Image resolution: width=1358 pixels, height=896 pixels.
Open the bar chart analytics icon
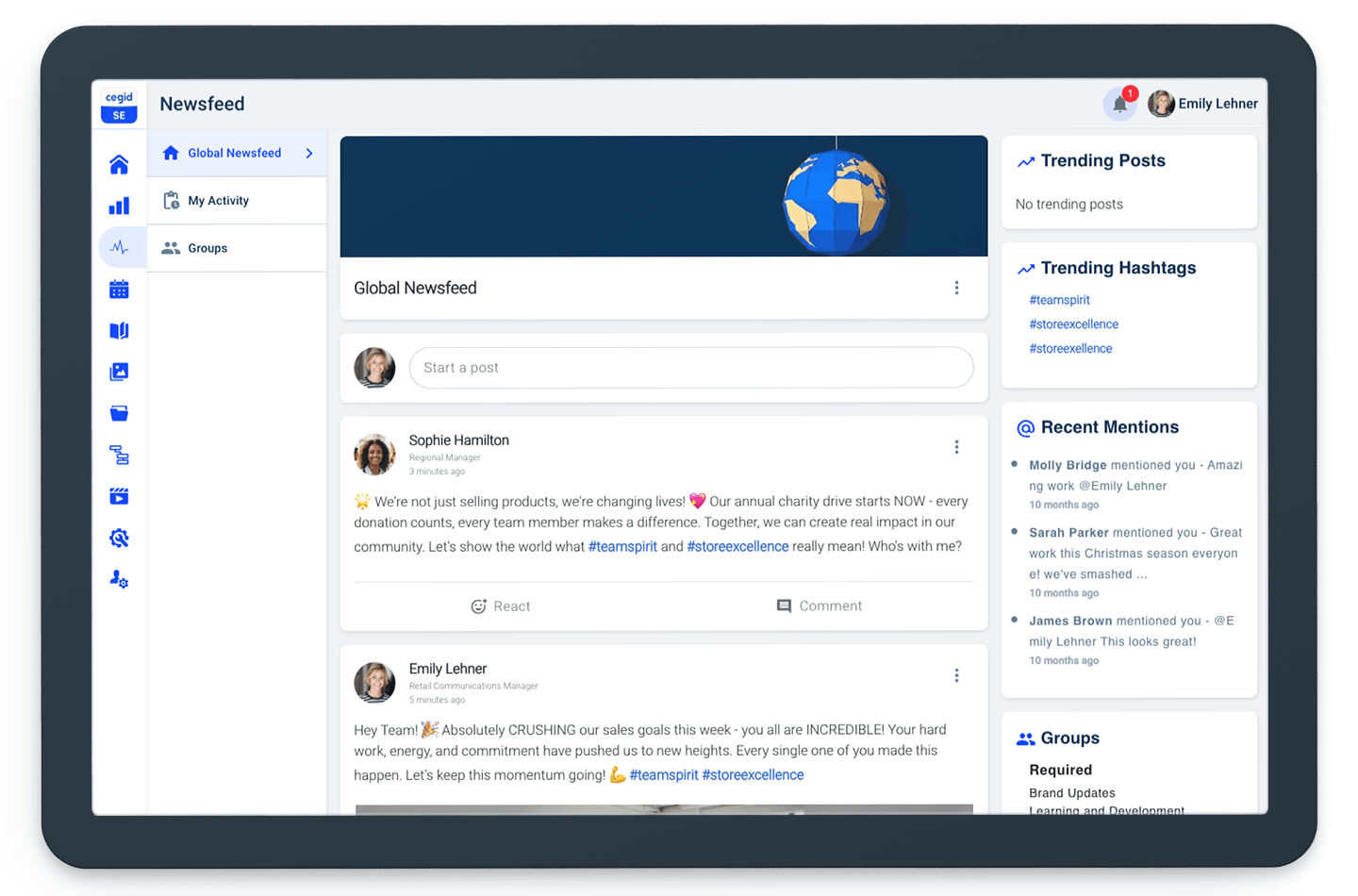coord(119,207)
